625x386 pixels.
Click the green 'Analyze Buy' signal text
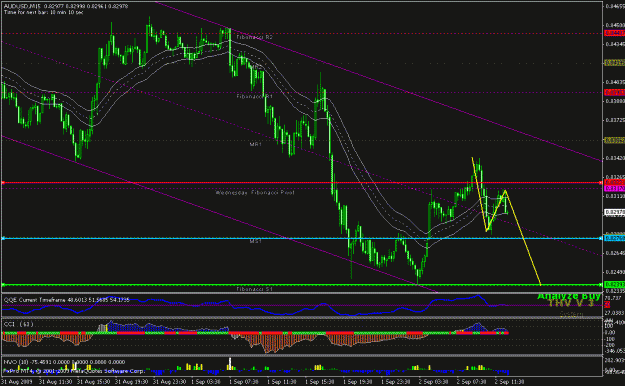(569, 296)
